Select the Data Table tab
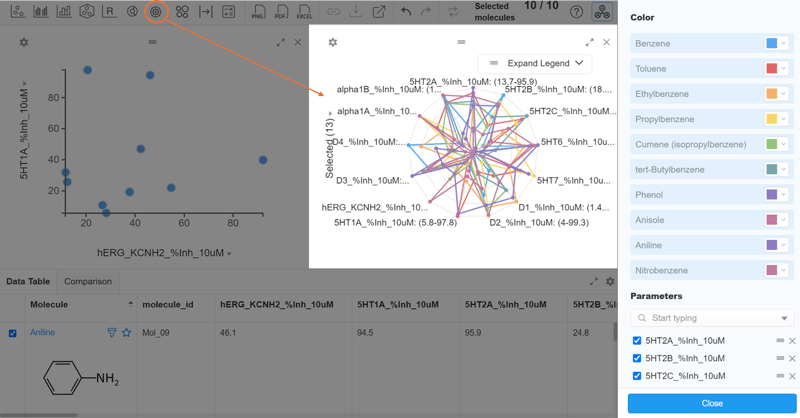 [x=28, y=282]
